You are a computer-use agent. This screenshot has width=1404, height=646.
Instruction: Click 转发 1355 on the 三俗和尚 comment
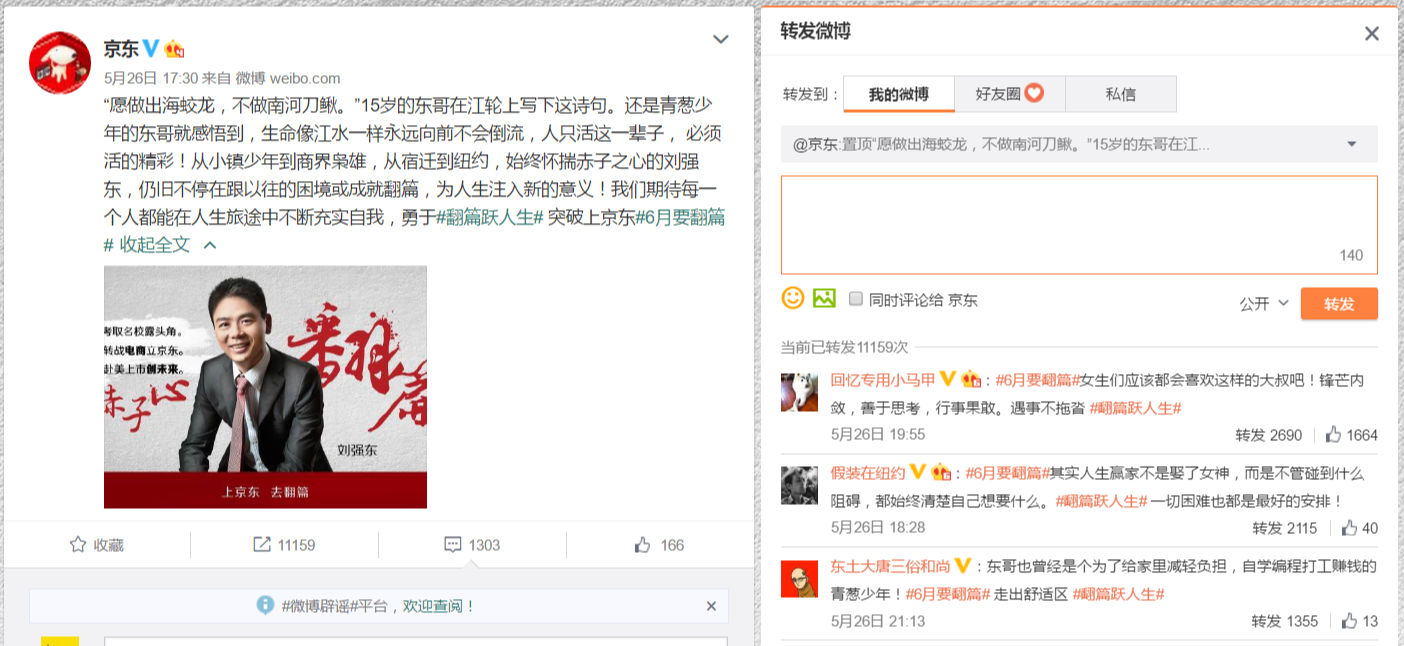pos(1285,621)
